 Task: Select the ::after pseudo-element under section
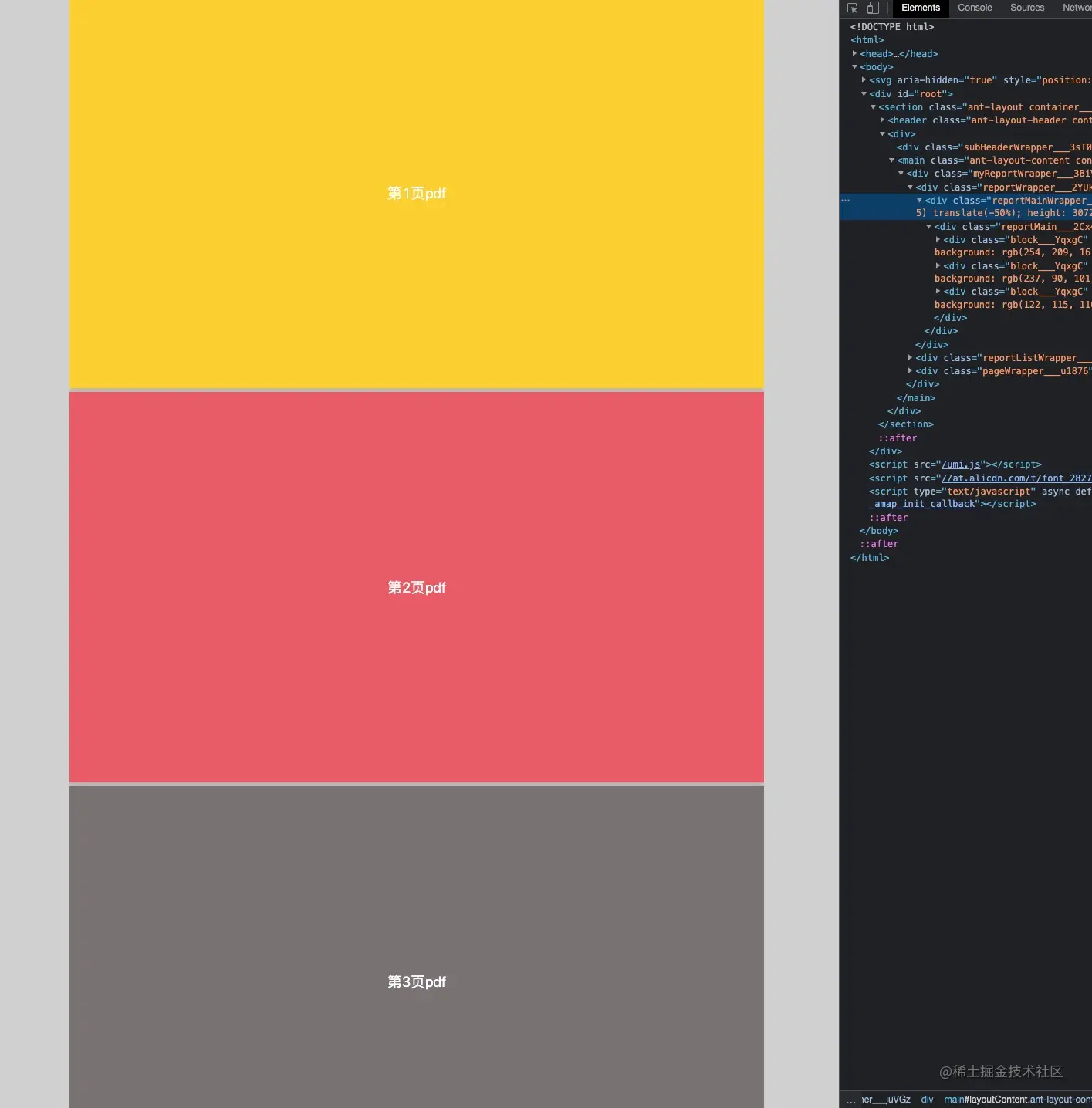[898, 438]
